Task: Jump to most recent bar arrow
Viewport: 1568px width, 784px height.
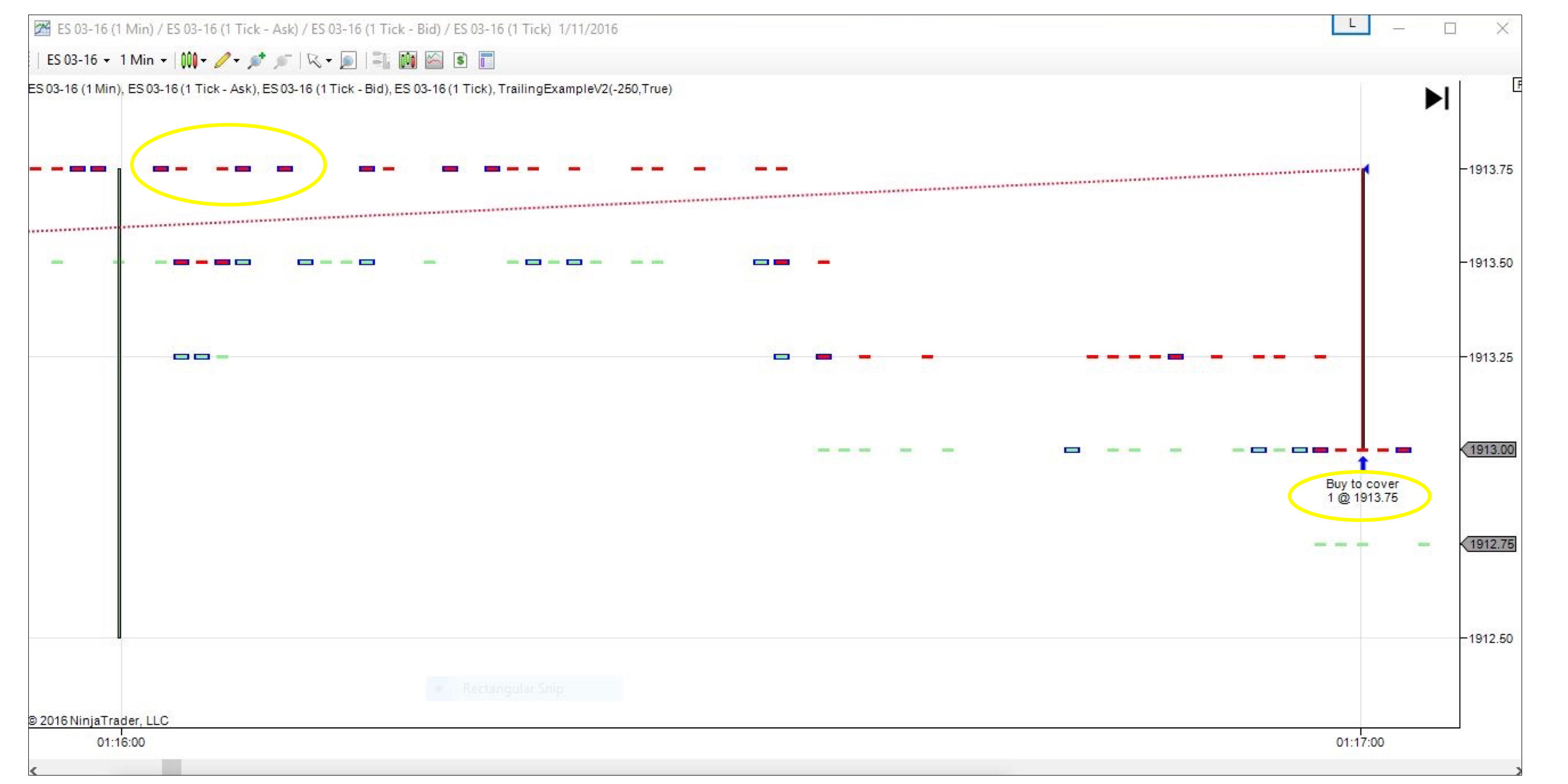Action: point(1436,99)
